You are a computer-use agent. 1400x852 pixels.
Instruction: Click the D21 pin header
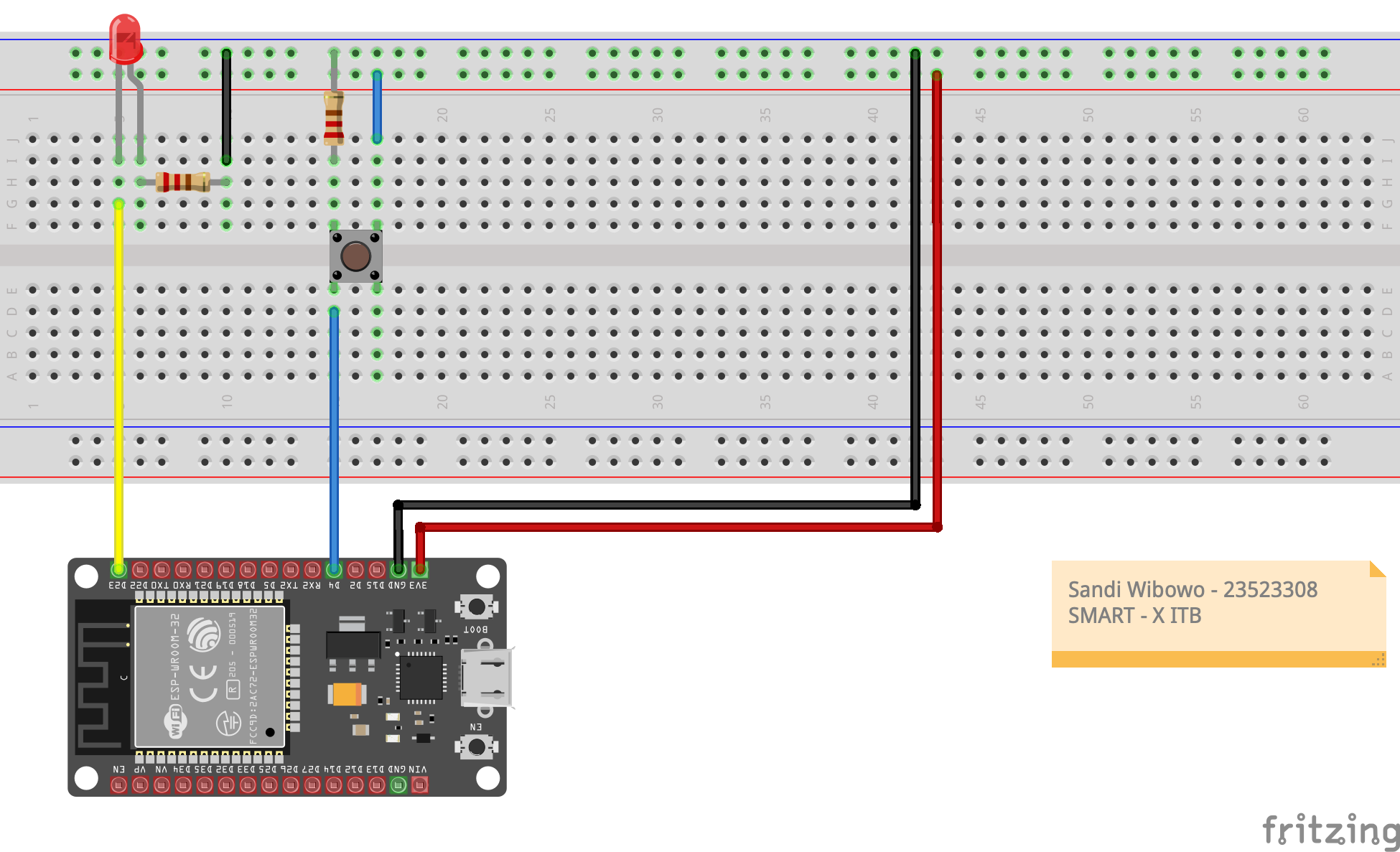click(x=205, y=570)
